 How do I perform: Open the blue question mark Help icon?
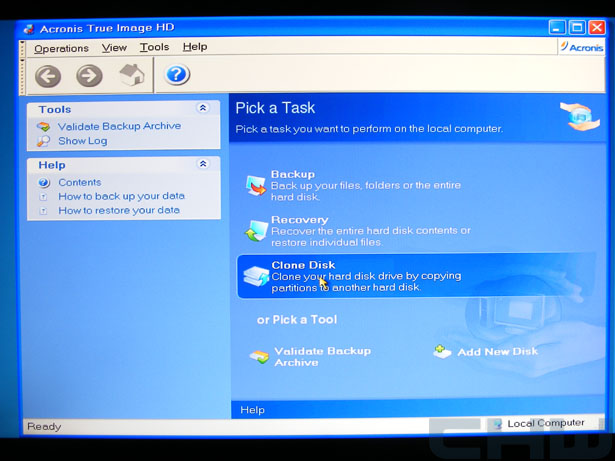177,74
